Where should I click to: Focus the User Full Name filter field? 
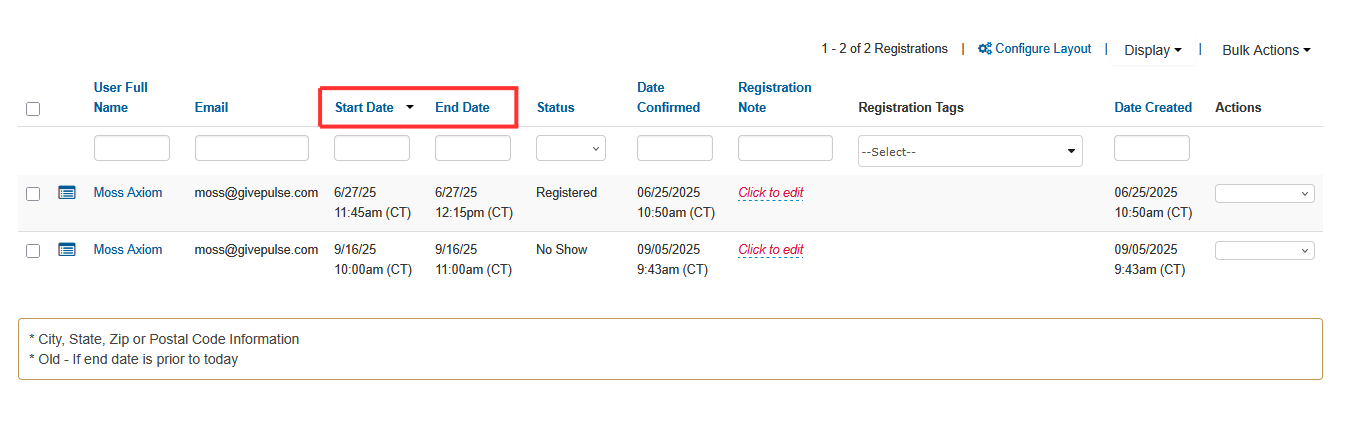point(132,148)
